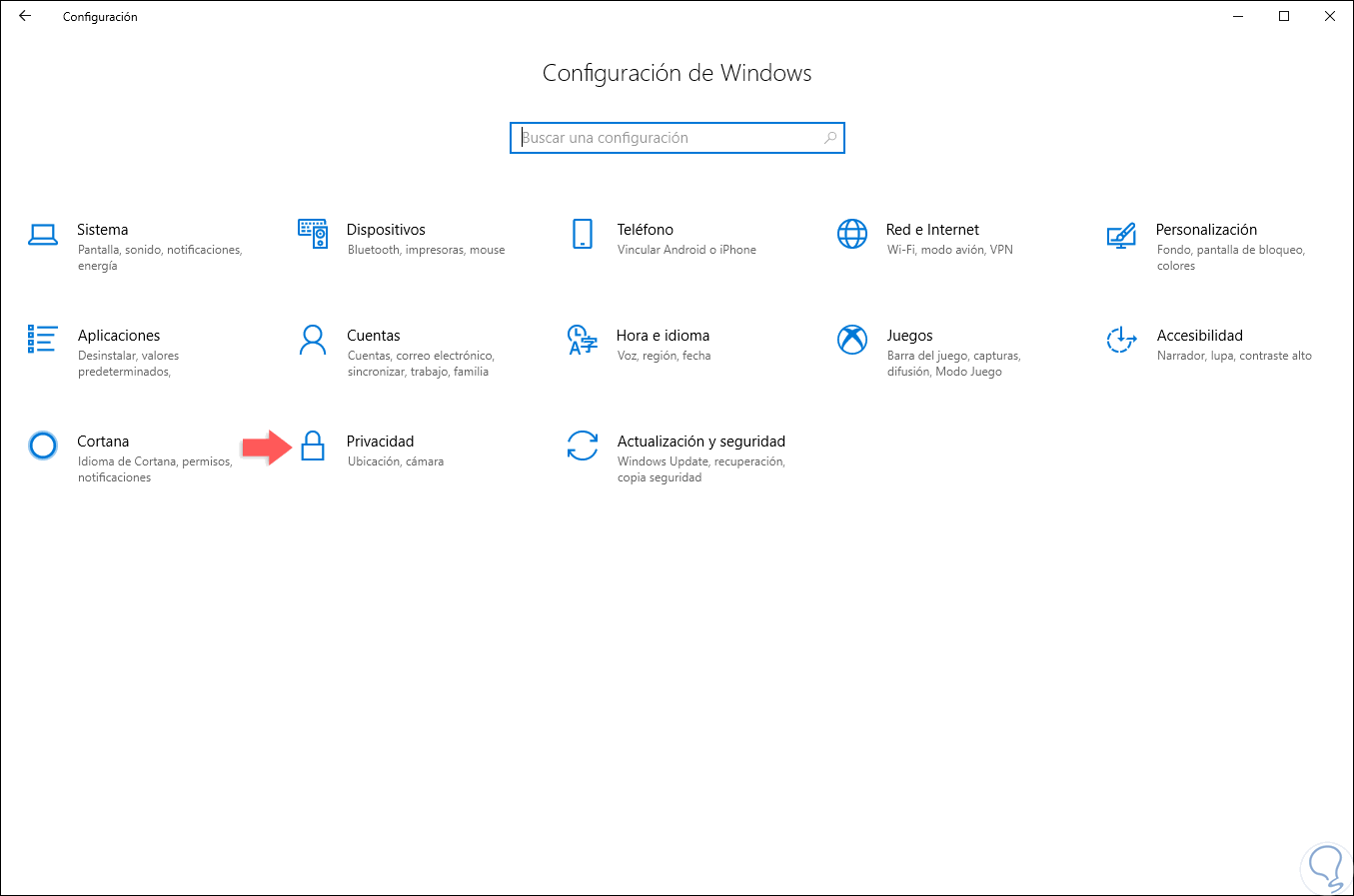Open the Dispositivos keyboard and speaker icon
This screenshot has height=896, width=1354.
click(313, 234)
